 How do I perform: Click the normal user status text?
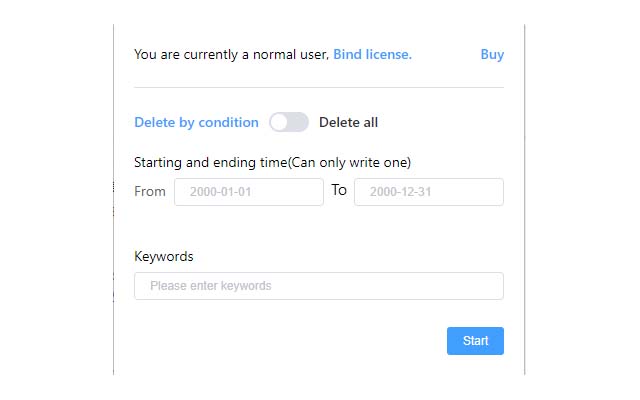pyautogui.click(x=231, y=54)
